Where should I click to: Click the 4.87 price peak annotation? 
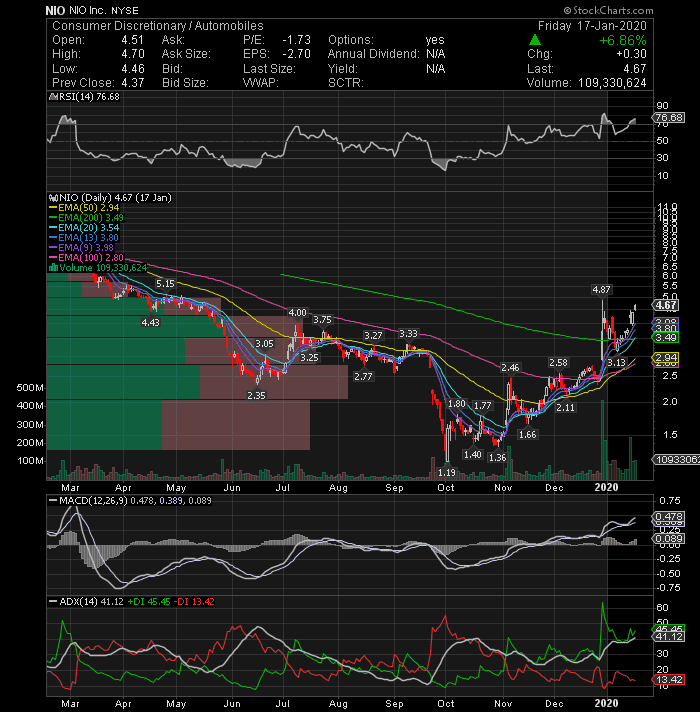(601, 290)
